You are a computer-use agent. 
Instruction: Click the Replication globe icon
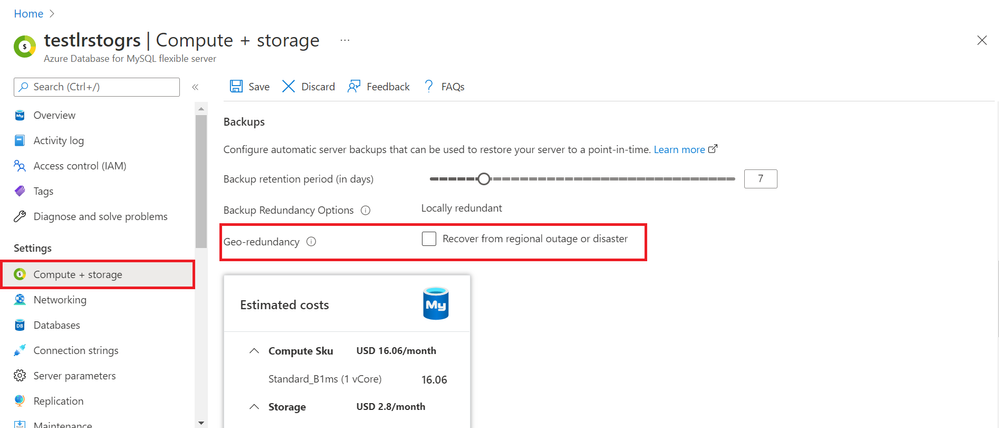coord(20,401)
